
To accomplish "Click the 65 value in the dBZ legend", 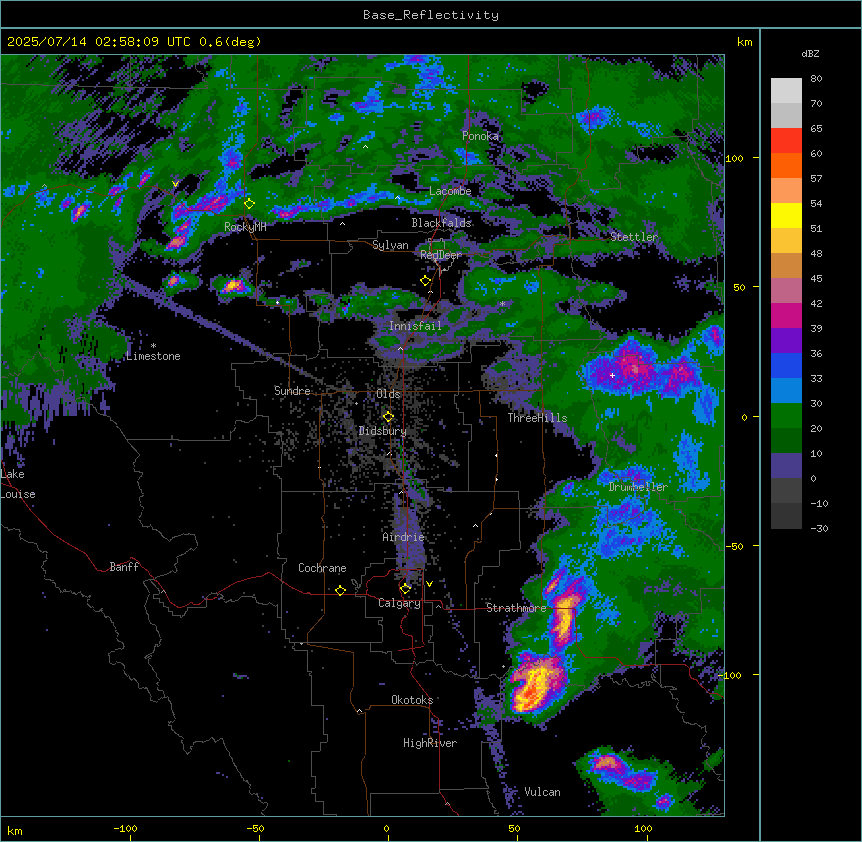I will coord(816,129).
